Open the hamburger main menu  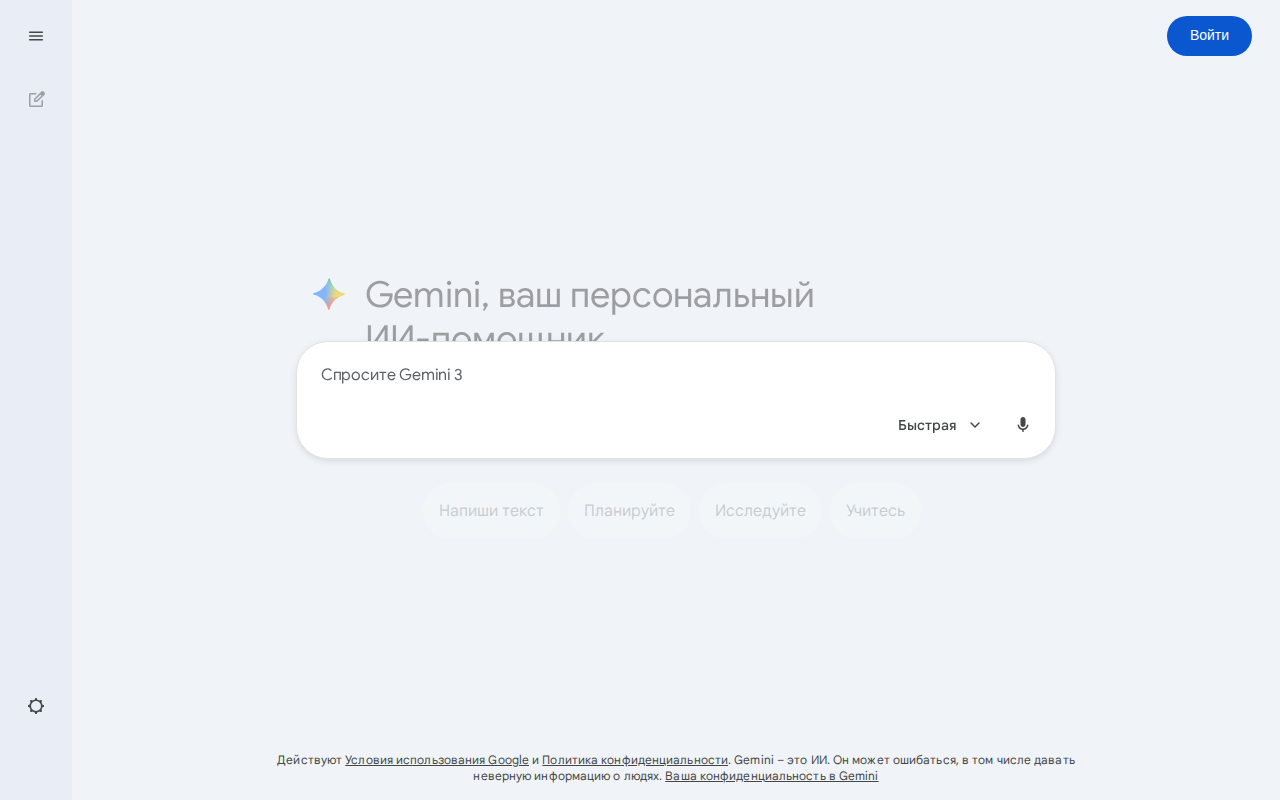click(x=36, y=36)
